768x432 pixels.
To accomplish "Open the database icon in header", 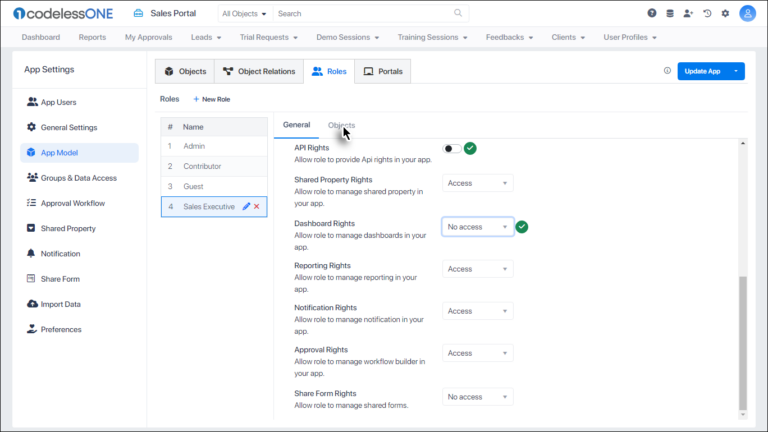I will pos(670,14).
